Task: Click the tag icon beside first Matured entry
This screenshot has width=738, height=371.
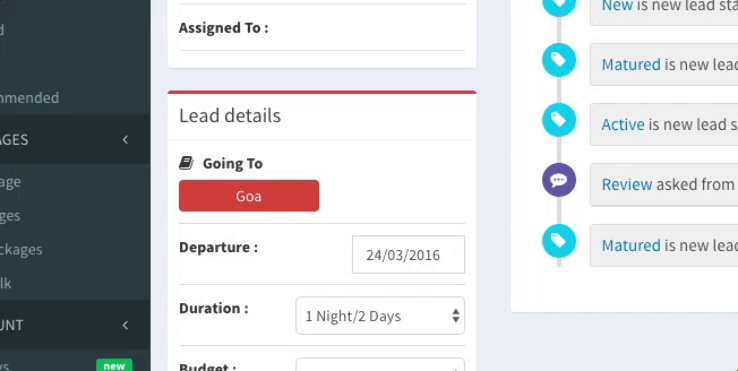Action: pos(559,60)
